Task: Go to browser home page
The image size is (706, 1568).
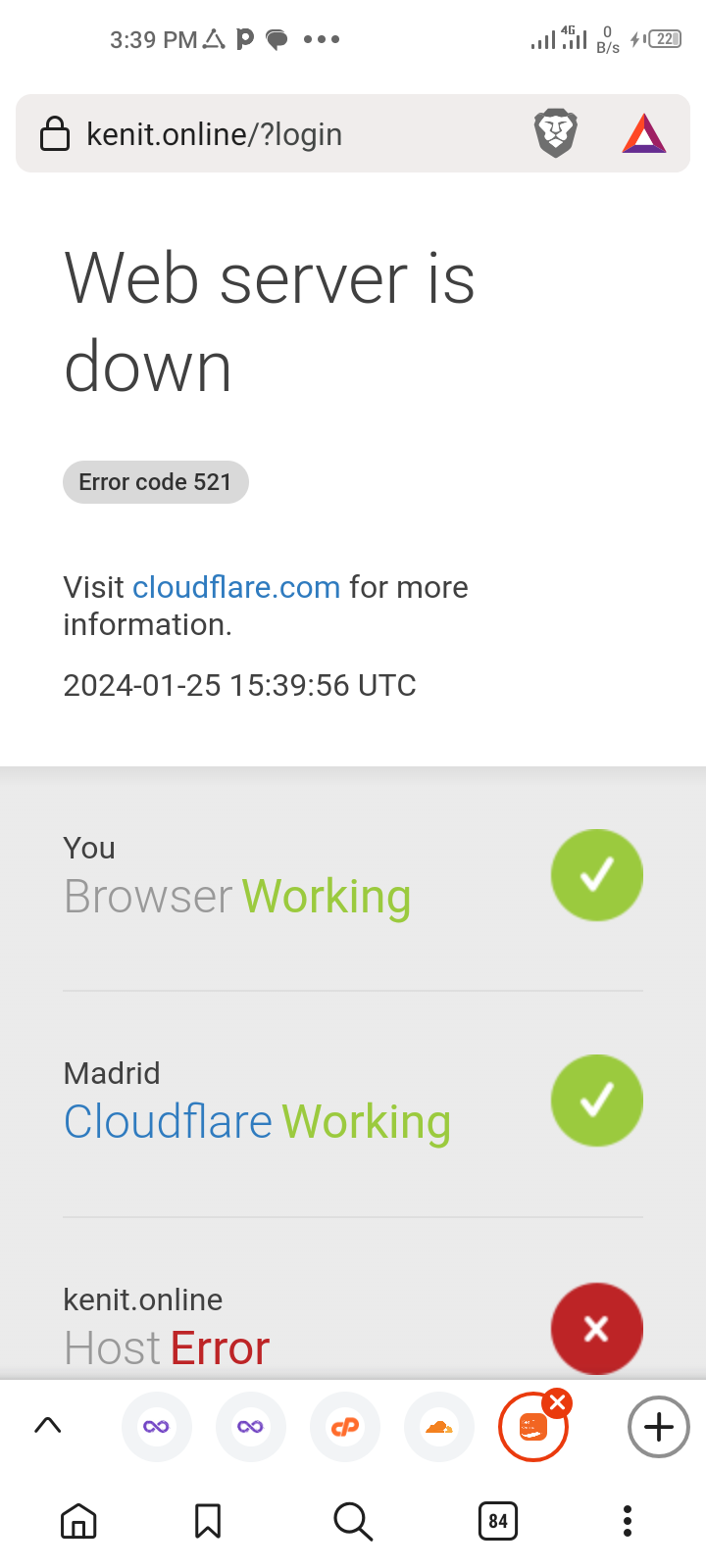Action: tap(78, 1521)
